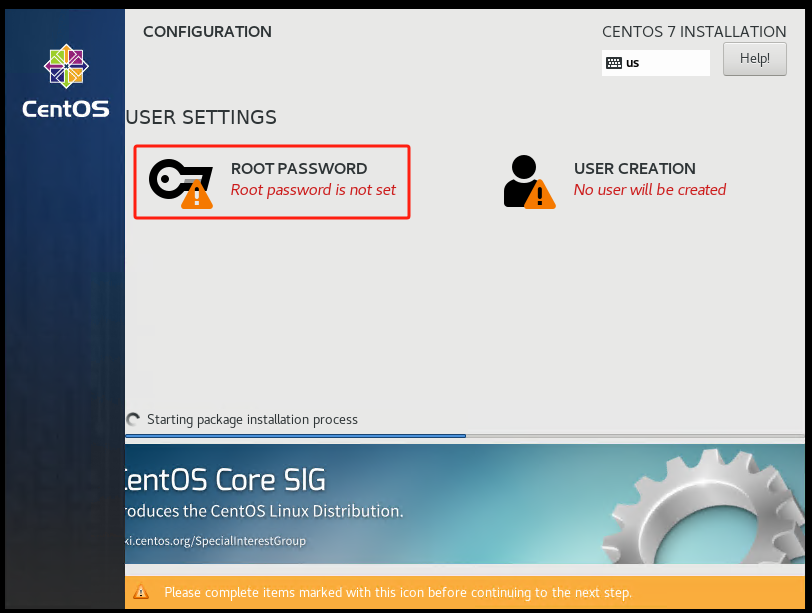Click the keyboard icon beside the us layout
The height and width of the screenshot is (613, 812).
613,63
